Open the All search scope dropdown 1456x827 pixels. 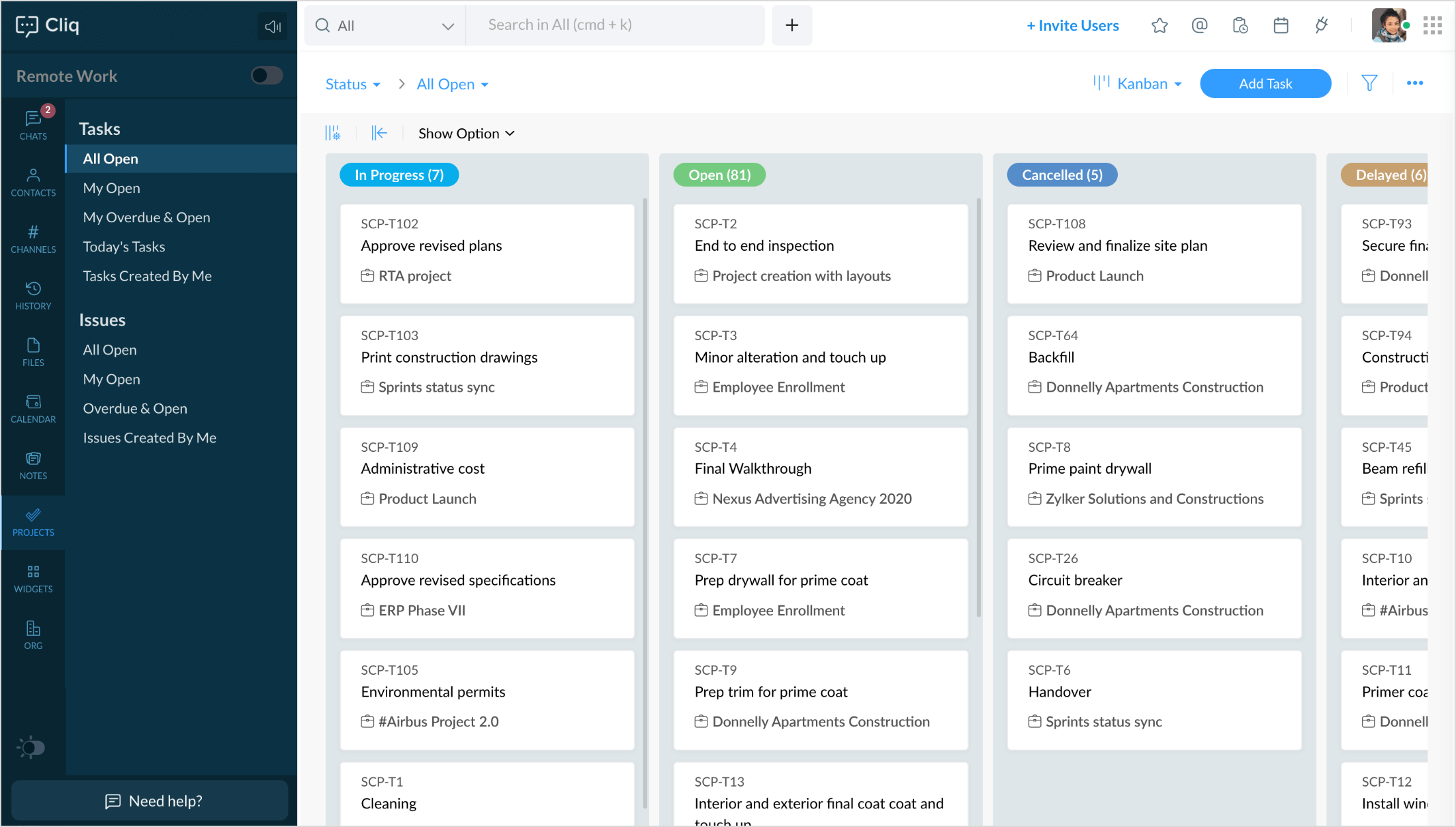point(385,25)
